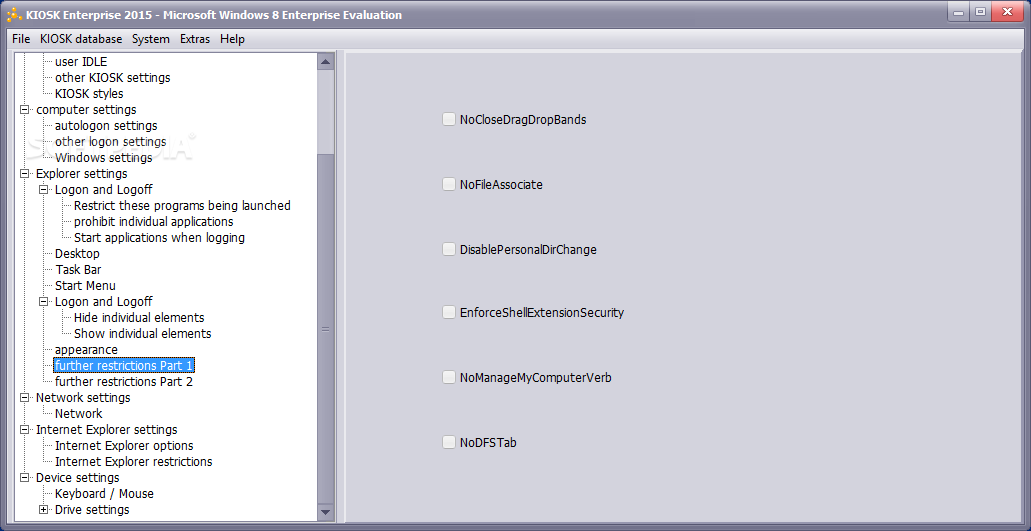This screenshot has width=1031, height=531.
Task: Open Keyboard / Mouse settings
Action: [104, 494]
